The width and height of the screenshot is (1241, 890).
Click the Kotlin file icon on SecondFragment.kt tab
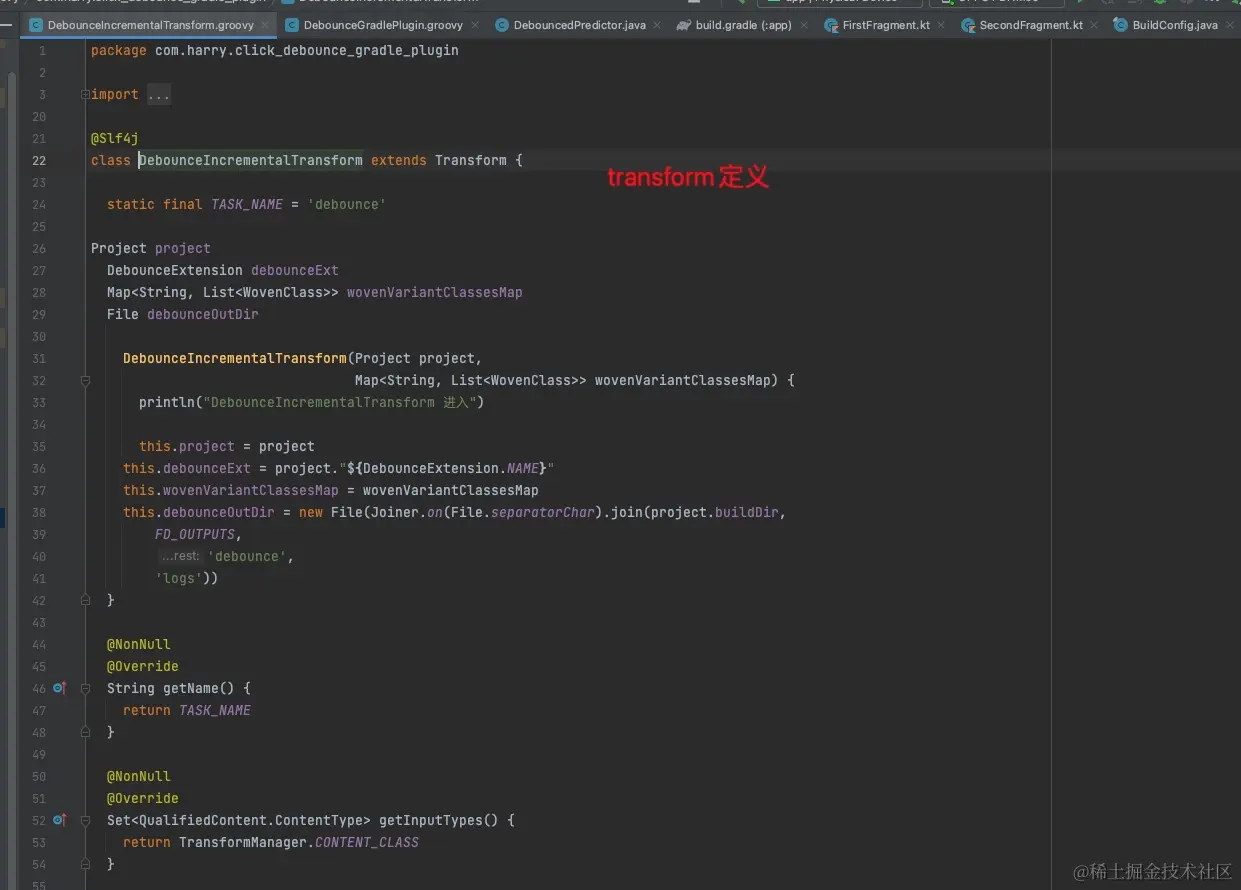[x=968, y=25]
